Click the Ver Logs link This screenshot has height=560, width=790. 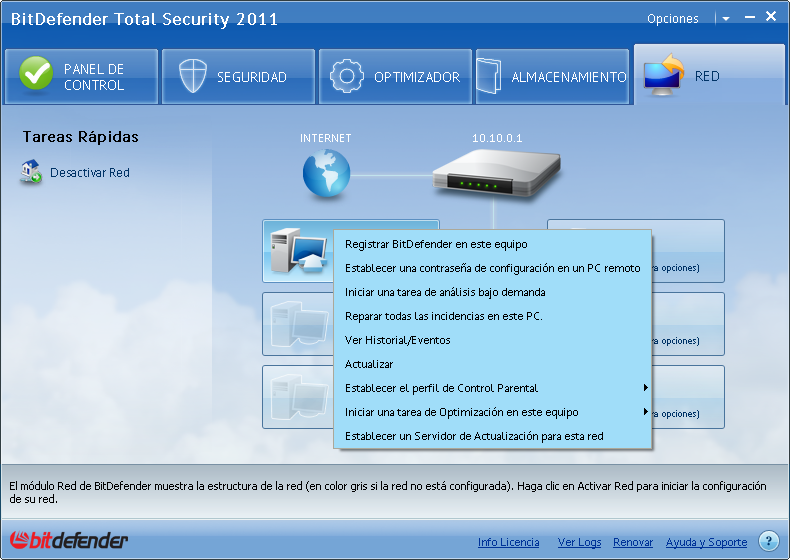point(579,542)
